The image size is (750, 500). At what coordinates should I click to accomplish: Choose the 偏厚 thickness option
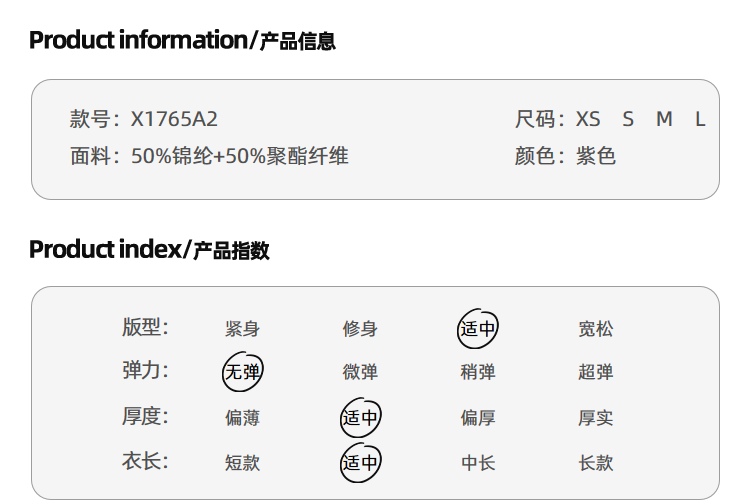point(477,418)
